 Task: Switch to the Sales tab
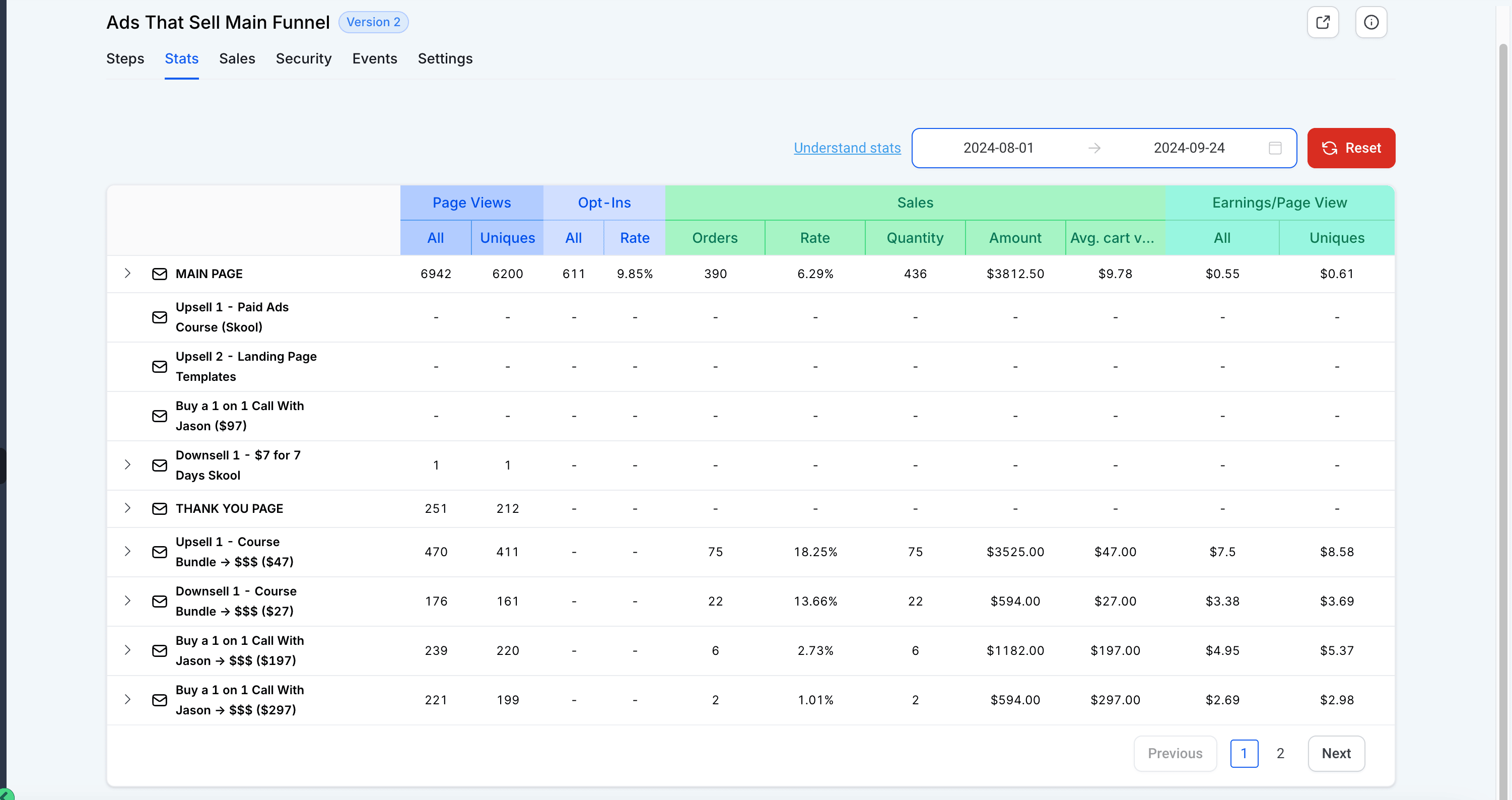(237, 59)
